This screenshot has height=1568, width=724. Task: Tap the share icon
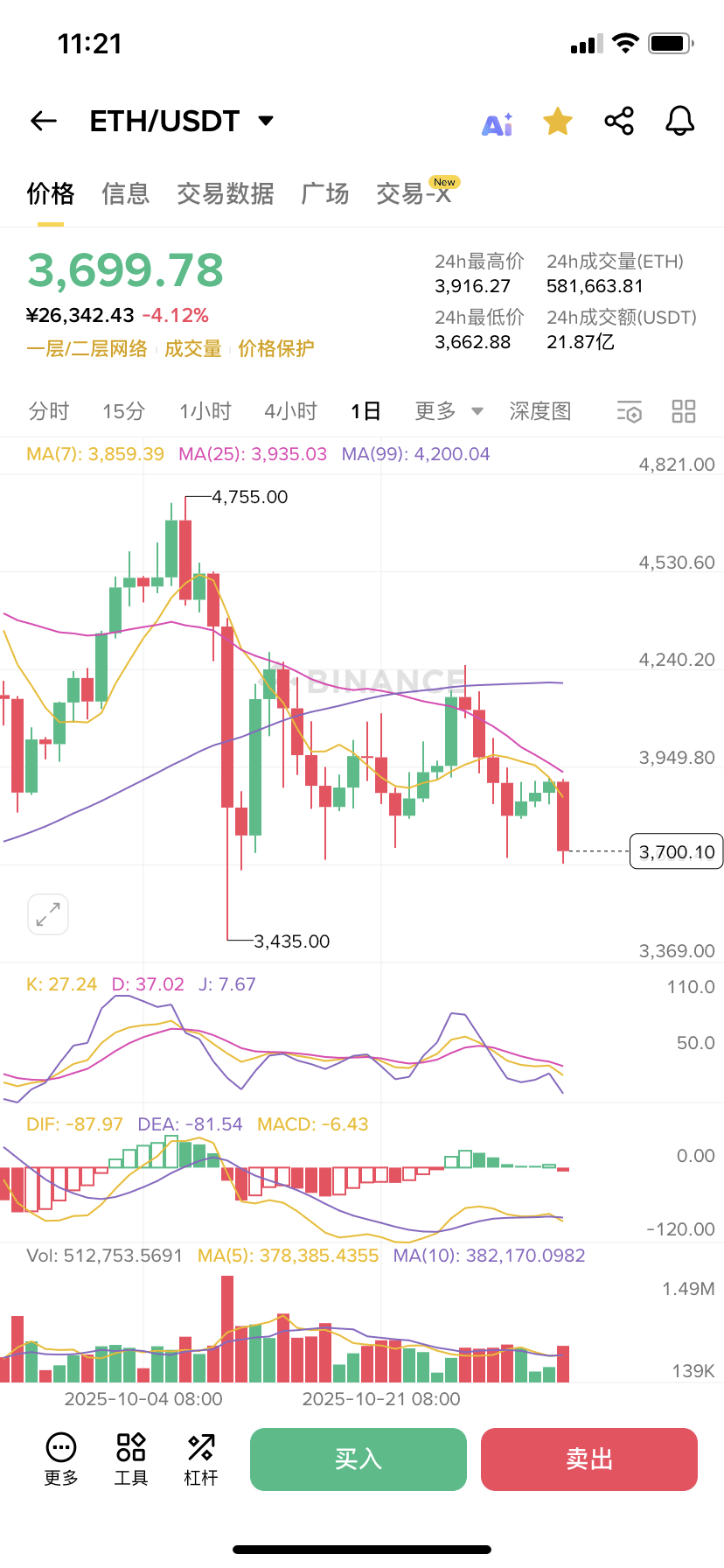[619, 121]
